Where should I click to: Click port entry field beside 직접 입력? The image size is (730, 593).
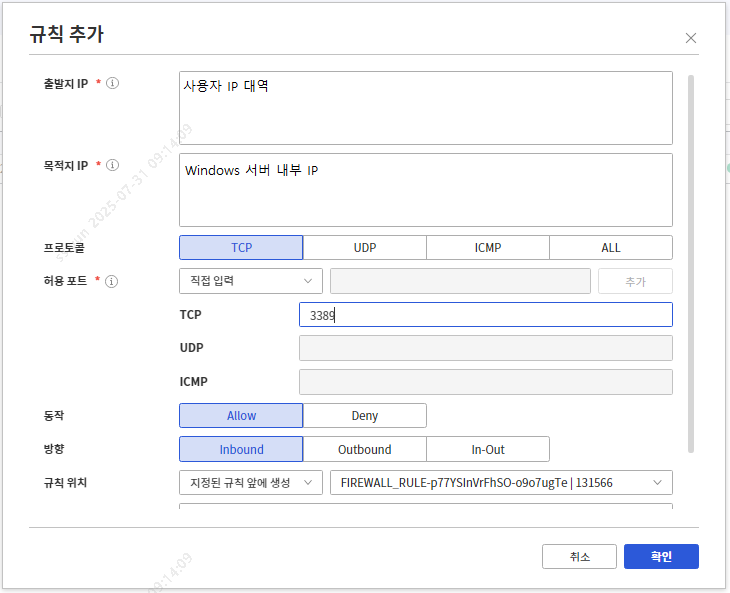point(460,281)
